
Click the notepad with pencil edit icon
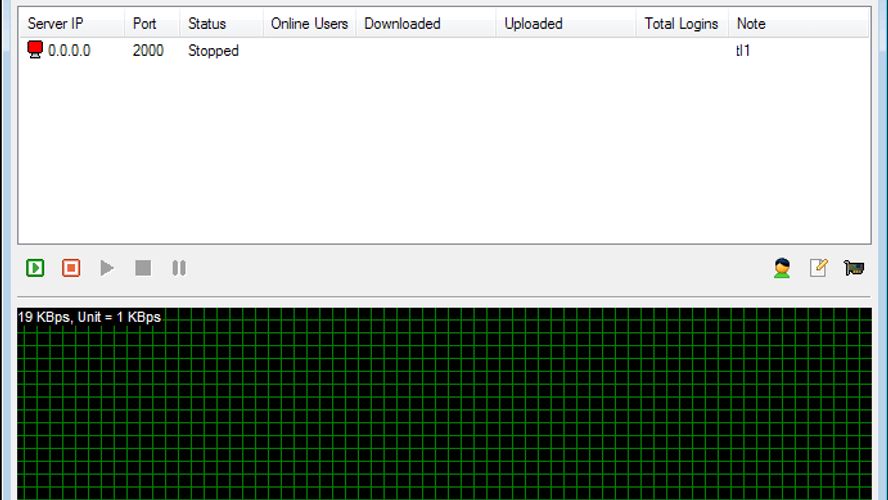tap(818, 268)
